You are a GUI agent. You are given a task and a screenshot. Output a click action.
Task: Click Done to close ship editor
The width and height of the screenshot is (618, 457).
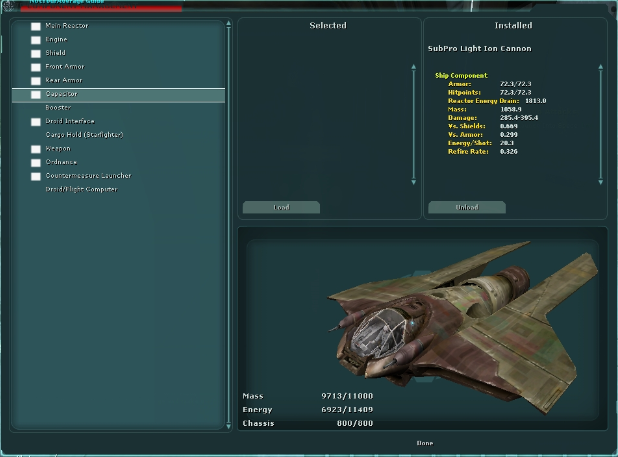[424, 443]
